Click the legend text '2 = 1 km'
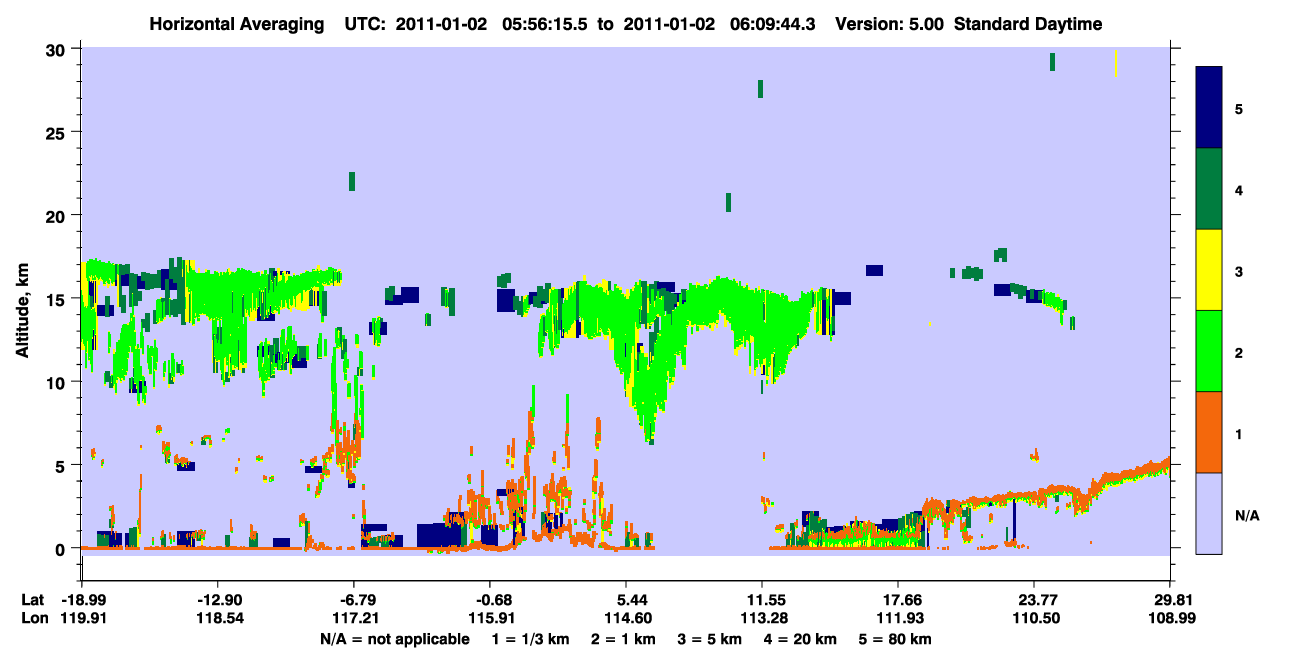 (x=623, y=638)
